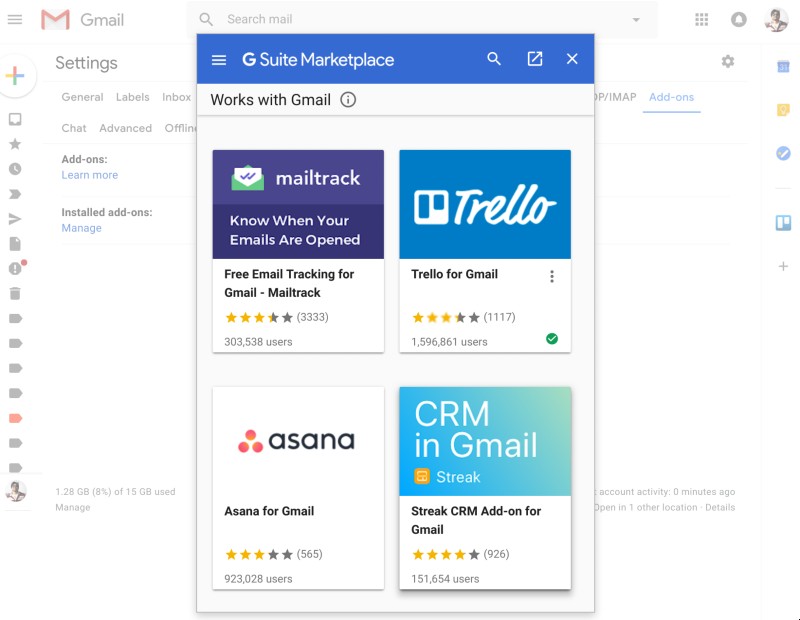Image resolution: width=800 pixels, height=620 pixels.
Task: Open Snoozed clock icon in sidebar
Action: coord(15,169)
